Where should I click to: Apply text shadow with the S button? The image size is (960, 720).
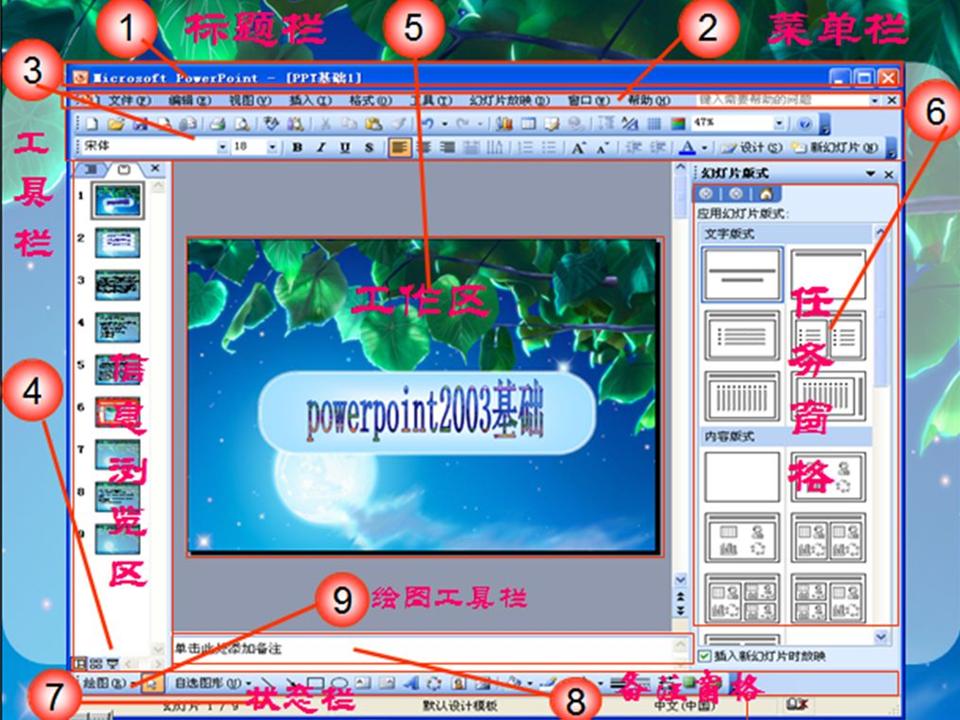point(369,148)
